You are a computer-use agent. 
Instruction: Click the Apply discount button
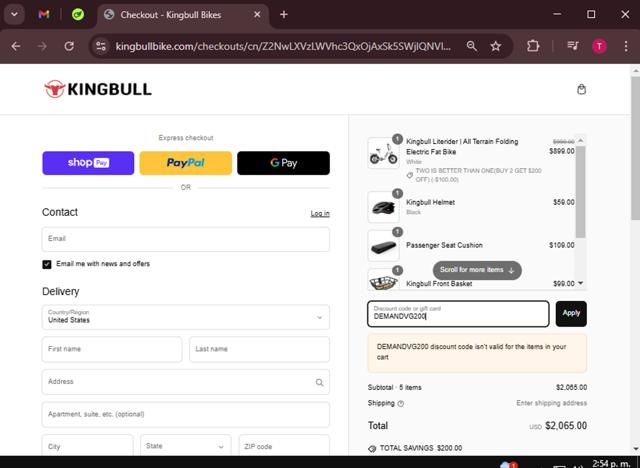(x=571, y=313)
